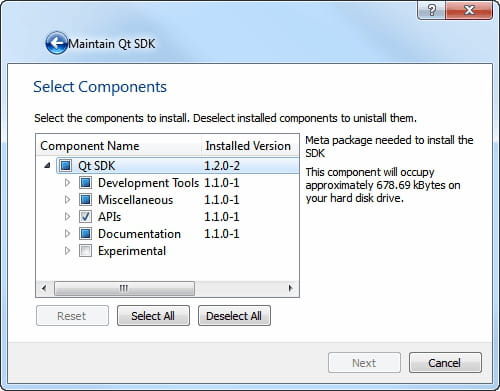Click the Installed Version column header
500x391 pixels.
pyautogui.click(x=250, y=146)
